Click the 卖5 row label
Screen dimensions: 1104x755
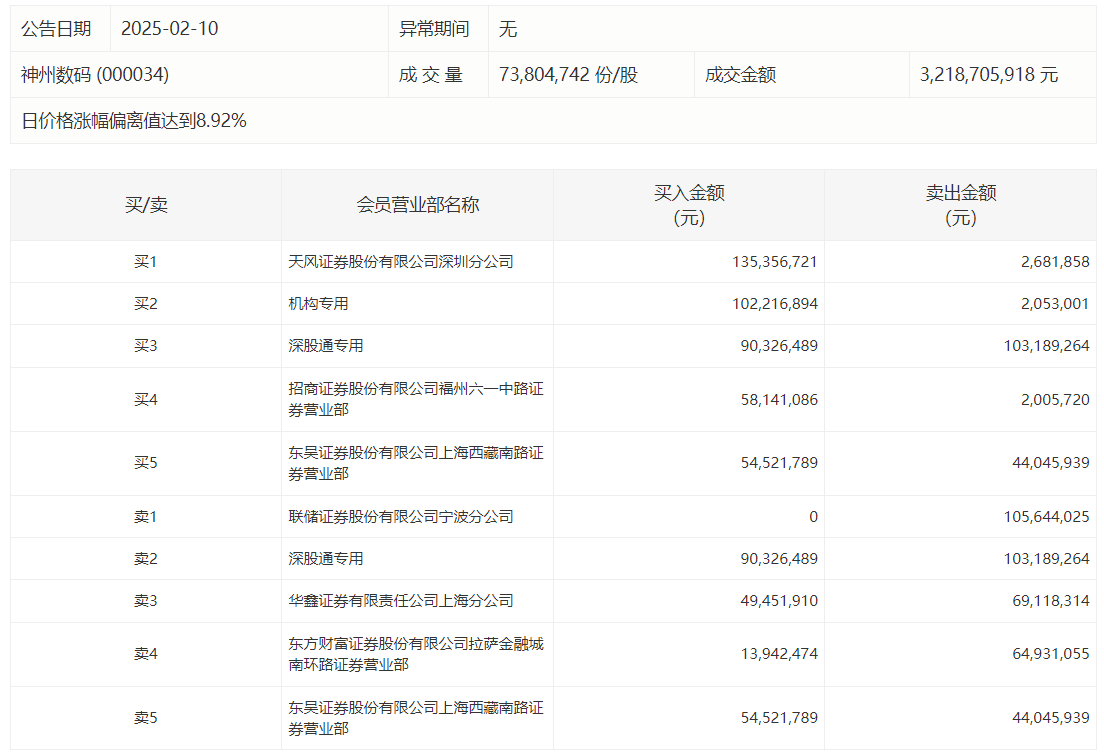tap(146, 718)
